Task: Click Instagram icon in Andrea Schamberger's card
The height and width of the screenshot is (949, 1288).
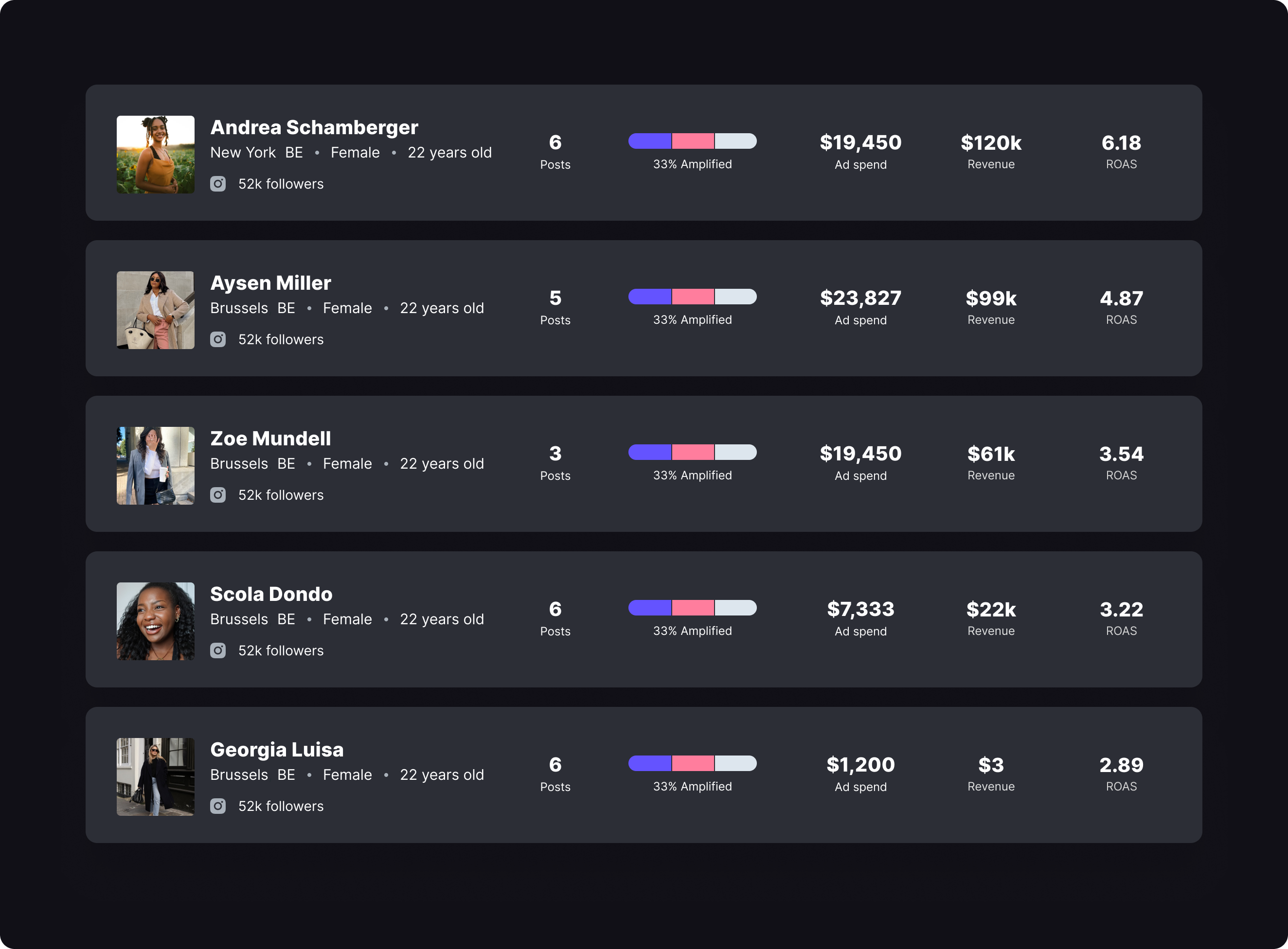Action: (x=218, y=184)
